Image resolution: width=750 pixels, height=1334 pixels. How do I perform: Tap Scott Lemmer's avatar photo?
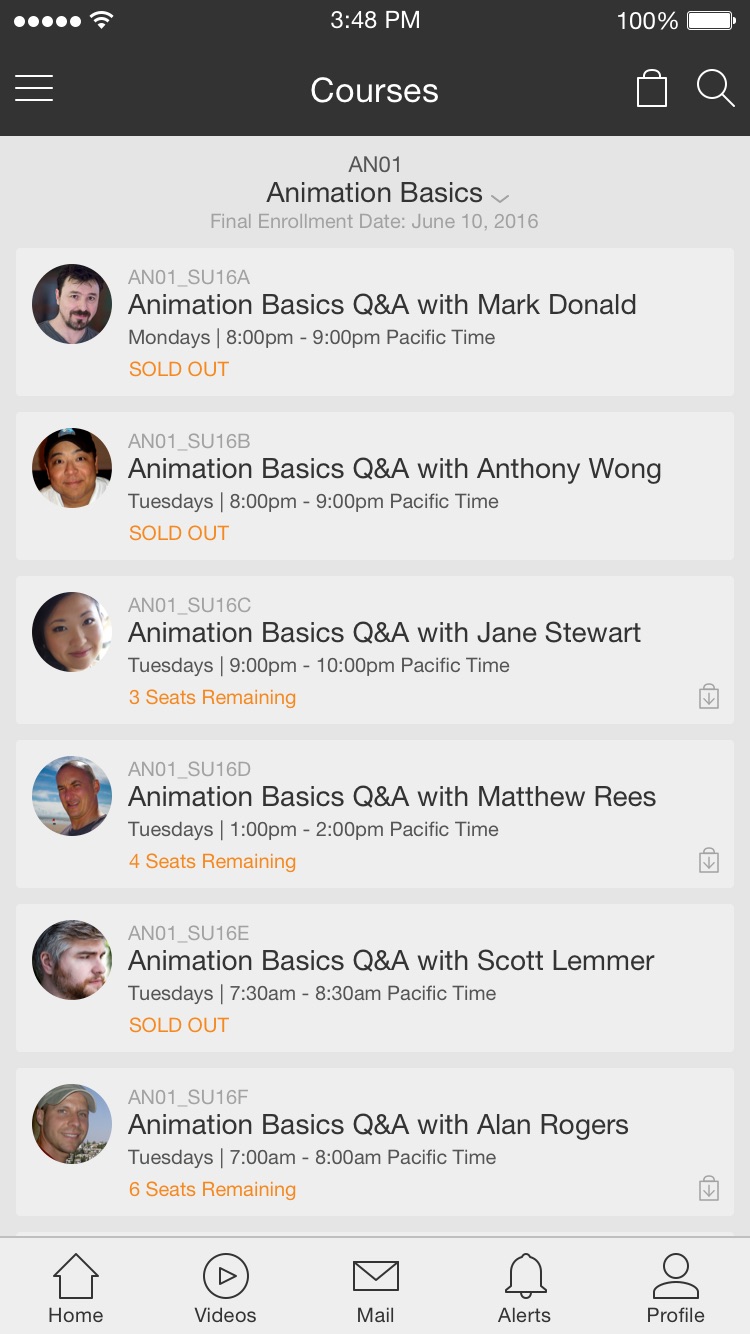72,960
